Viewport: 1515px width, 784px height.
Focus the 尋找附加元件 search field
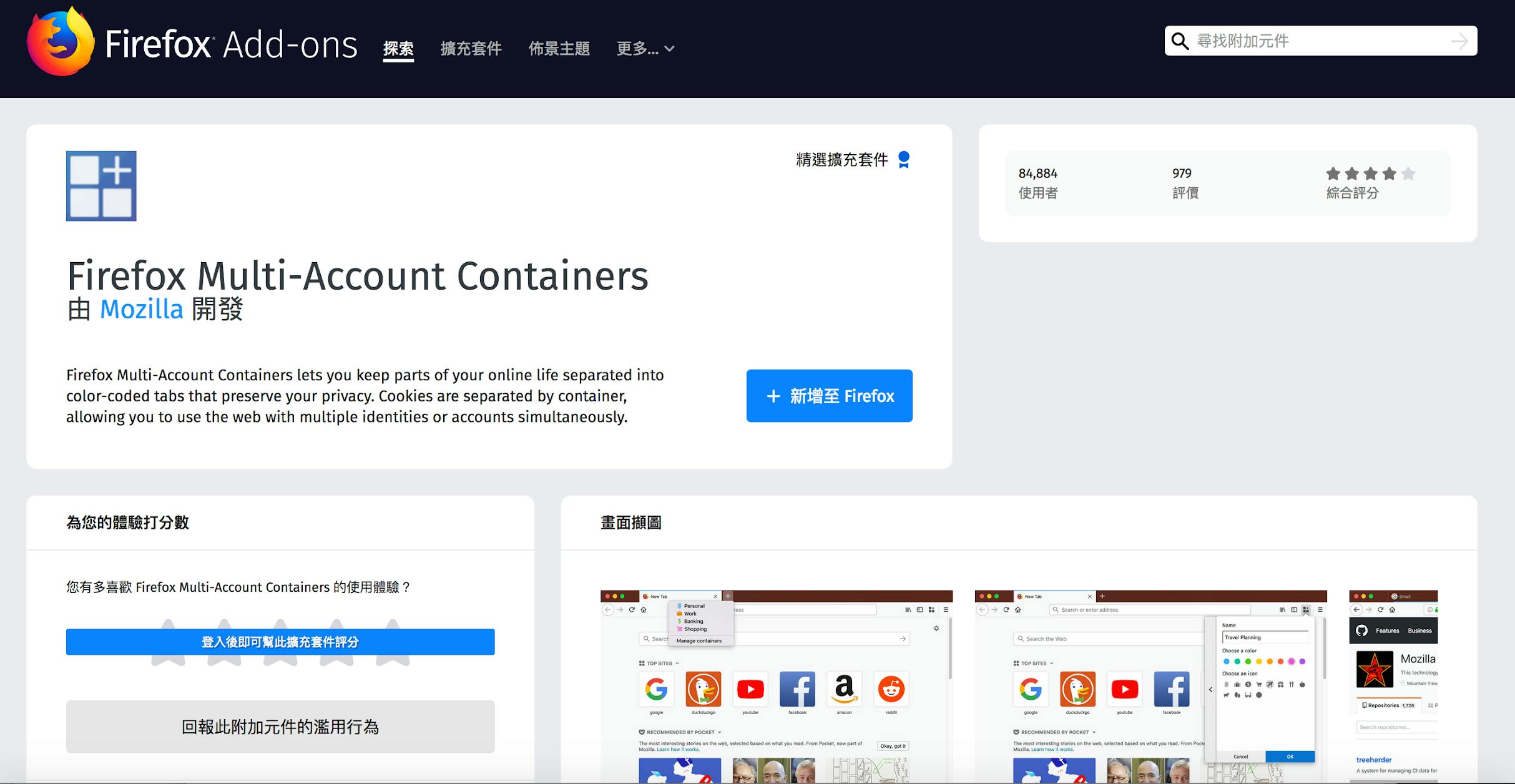coord(1321,41)
